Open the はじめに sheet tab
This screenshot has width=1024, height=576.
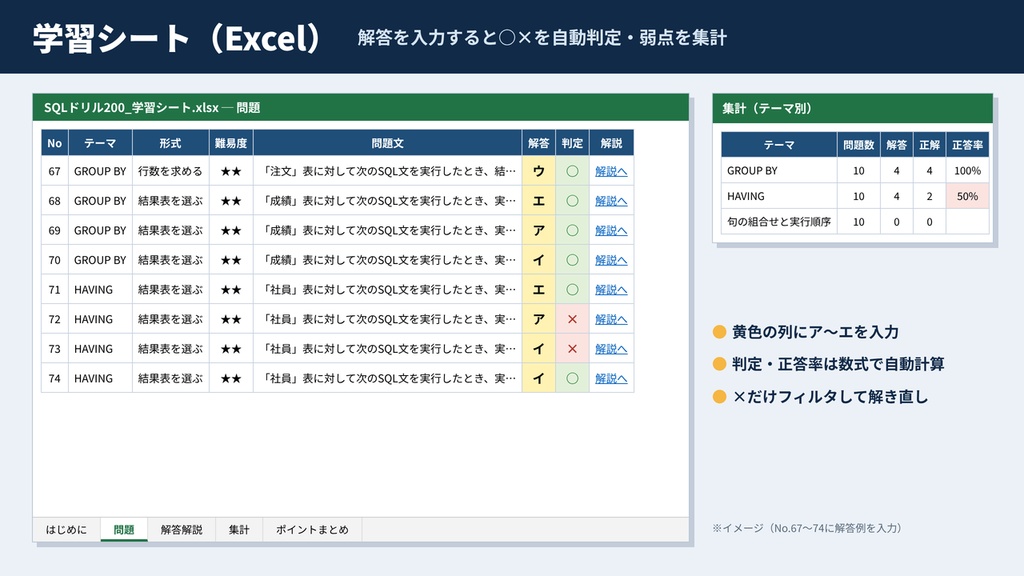point(66,530)
